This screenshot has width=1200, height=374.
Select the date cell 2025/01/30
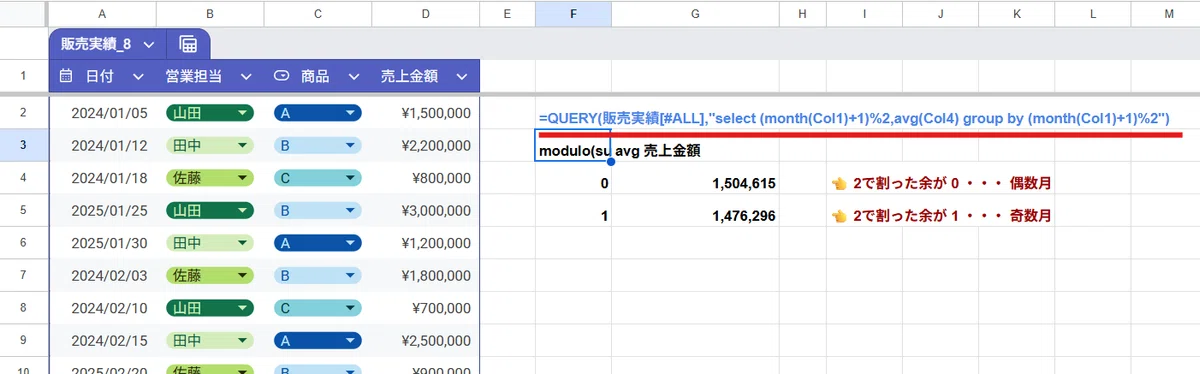pos(103,242)
